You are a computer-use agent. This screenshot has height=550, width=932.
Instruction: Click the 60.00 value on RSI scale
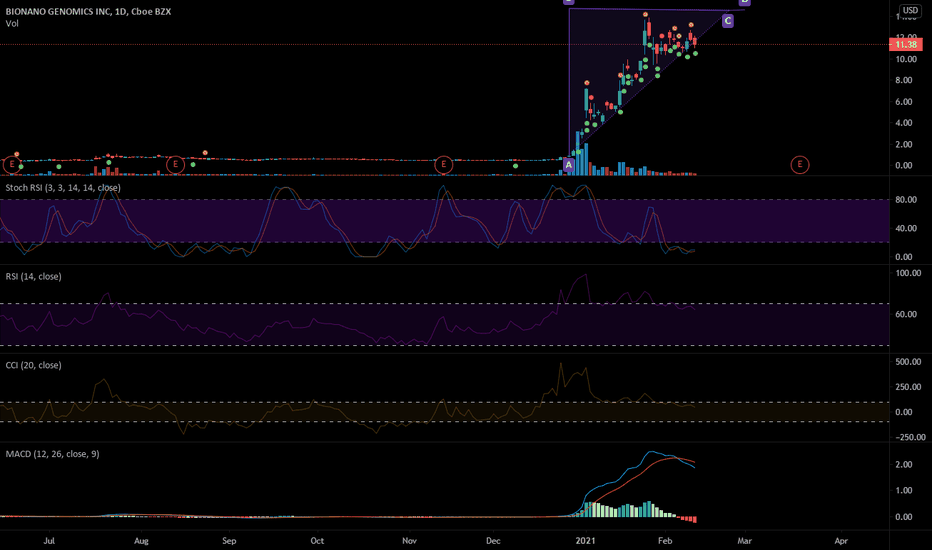coord(906,314)
